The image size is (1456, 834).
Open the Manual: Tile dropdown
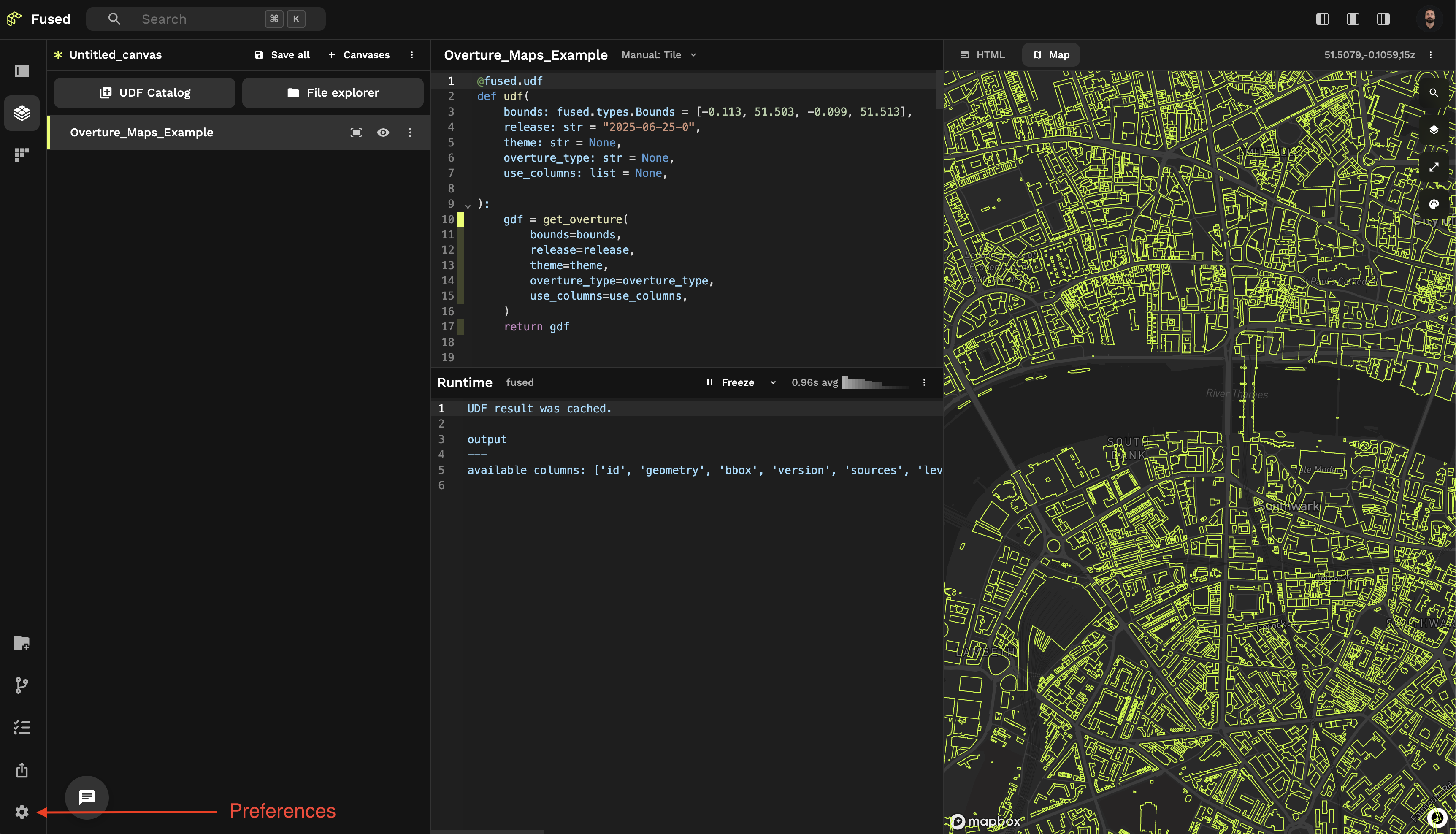click(659, 55)
